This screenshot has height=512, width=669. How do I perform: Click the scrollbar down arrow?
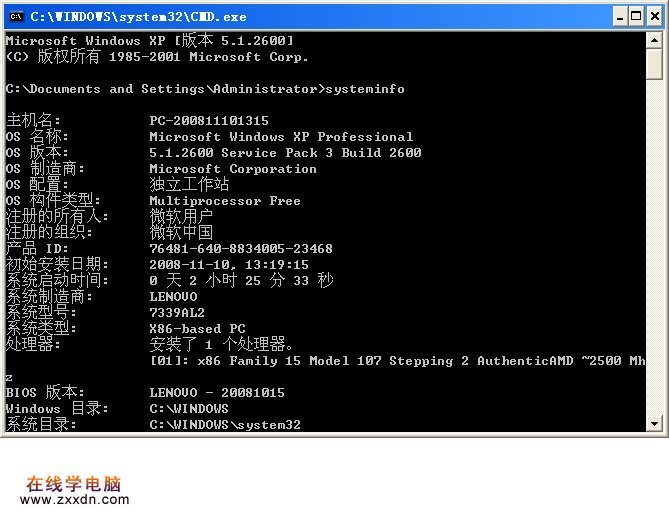coord(654,424)
